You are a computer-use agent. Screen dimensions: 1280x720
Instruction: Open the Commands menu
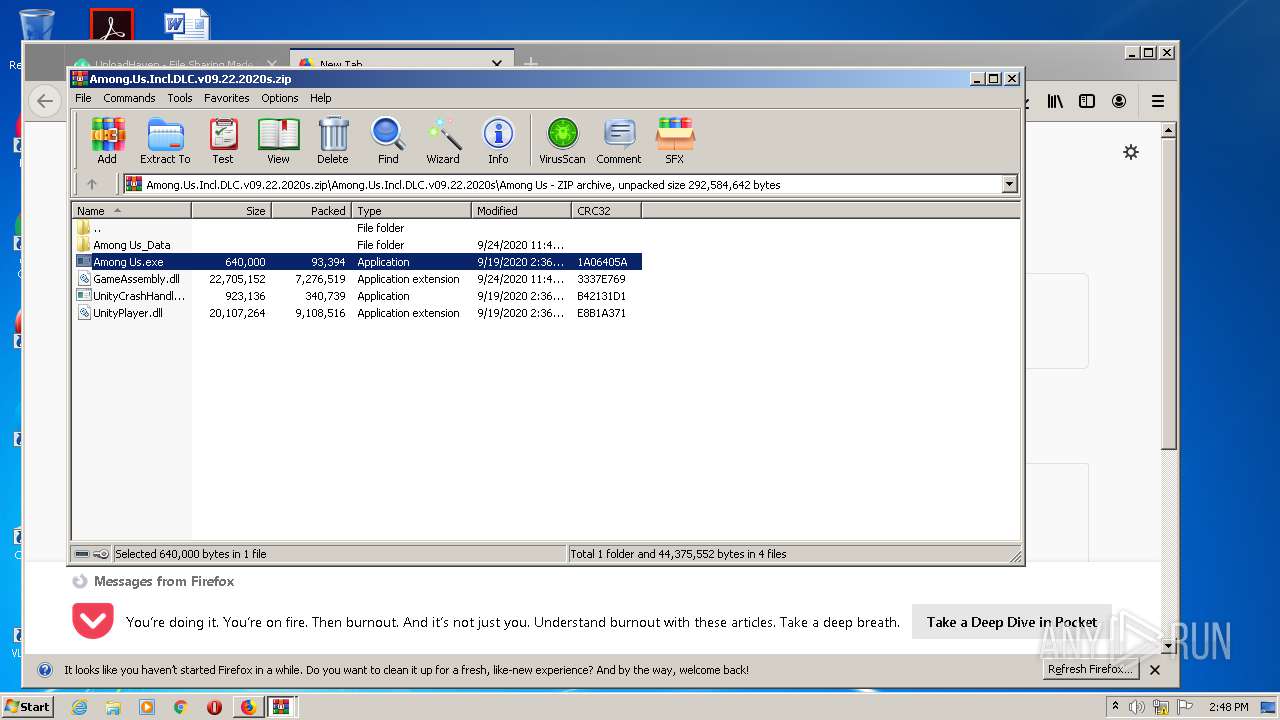(x=129, y=98)
